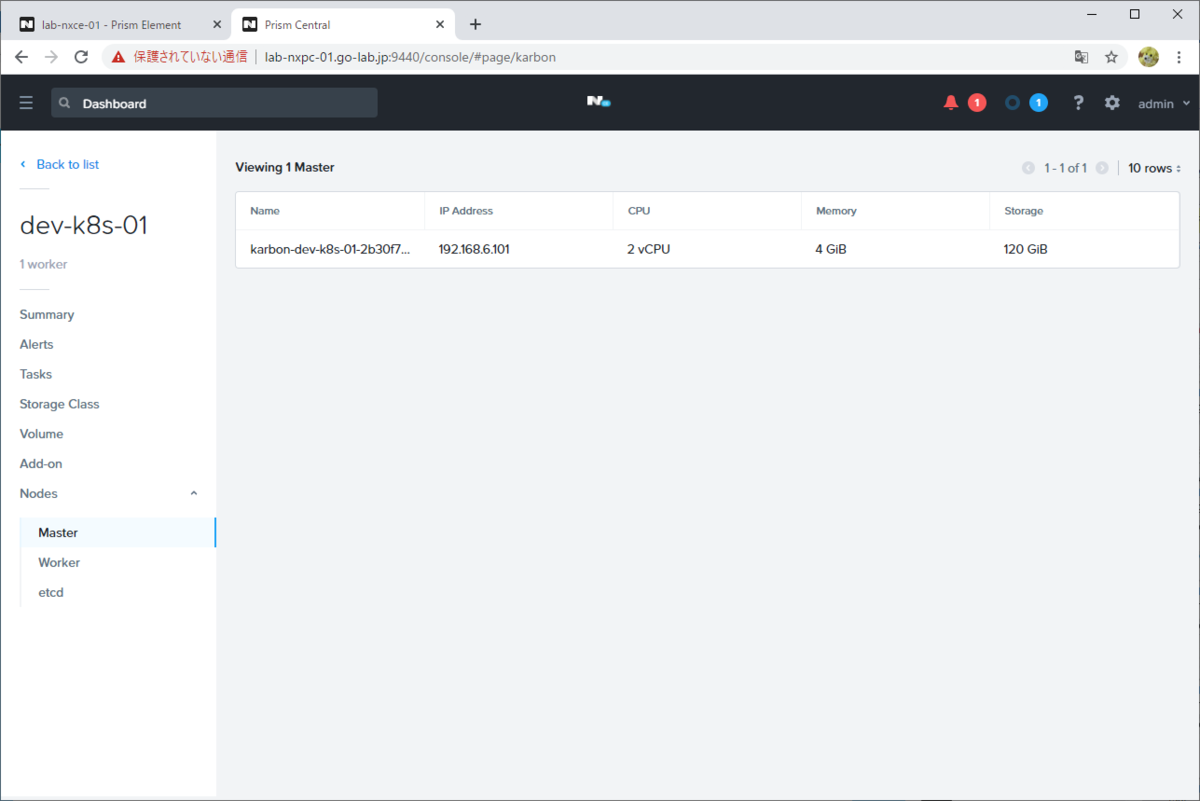Click the 2 vCPU cell

tap(649, 249)
